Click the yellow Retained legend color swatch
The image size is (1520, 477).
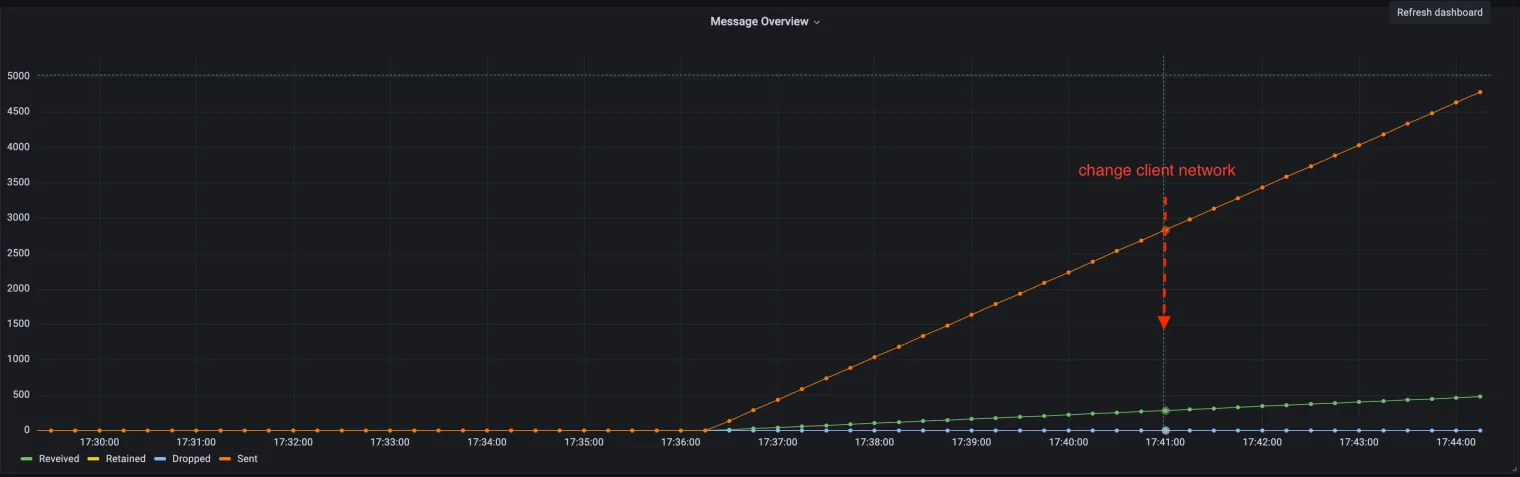pos(94,459)
